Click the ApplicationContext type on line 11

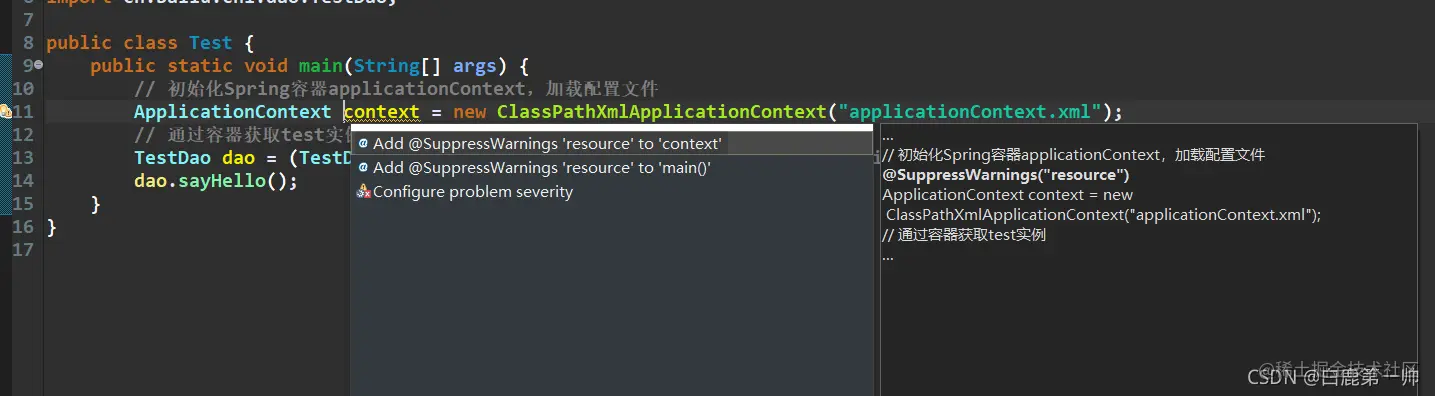(233, 111)
